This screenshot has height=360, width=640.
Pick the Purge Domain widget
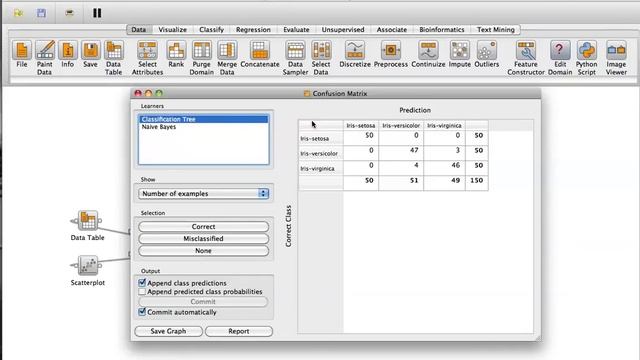coord(202,50)
